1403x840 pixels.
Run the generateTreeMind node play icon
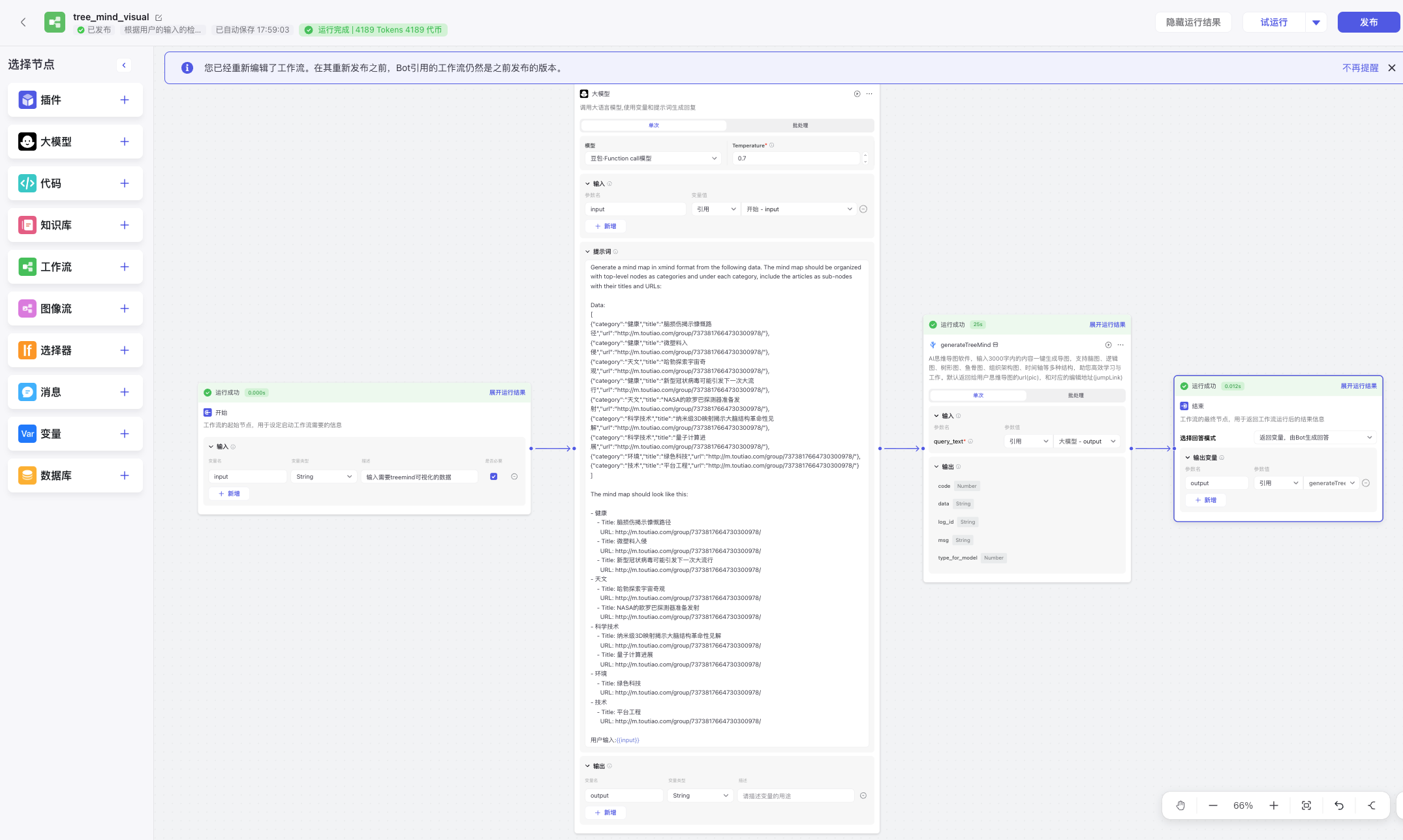click(1108, 345)
